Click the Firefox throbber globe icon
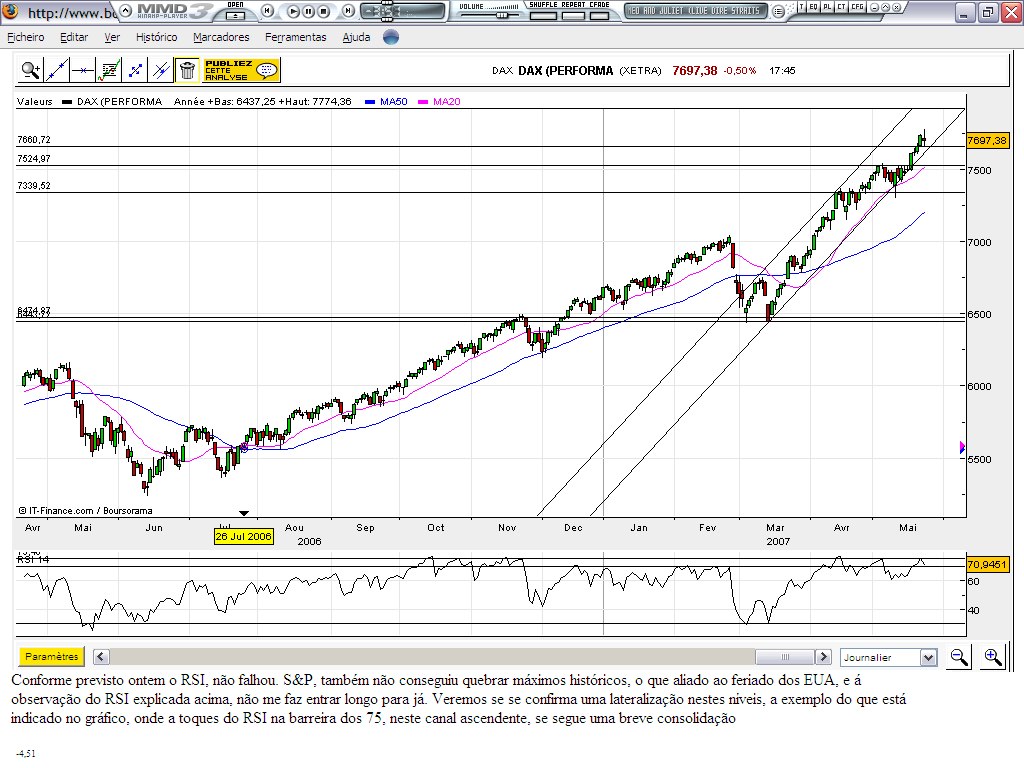Screen dimensions: 1024x768 (391, 37)
